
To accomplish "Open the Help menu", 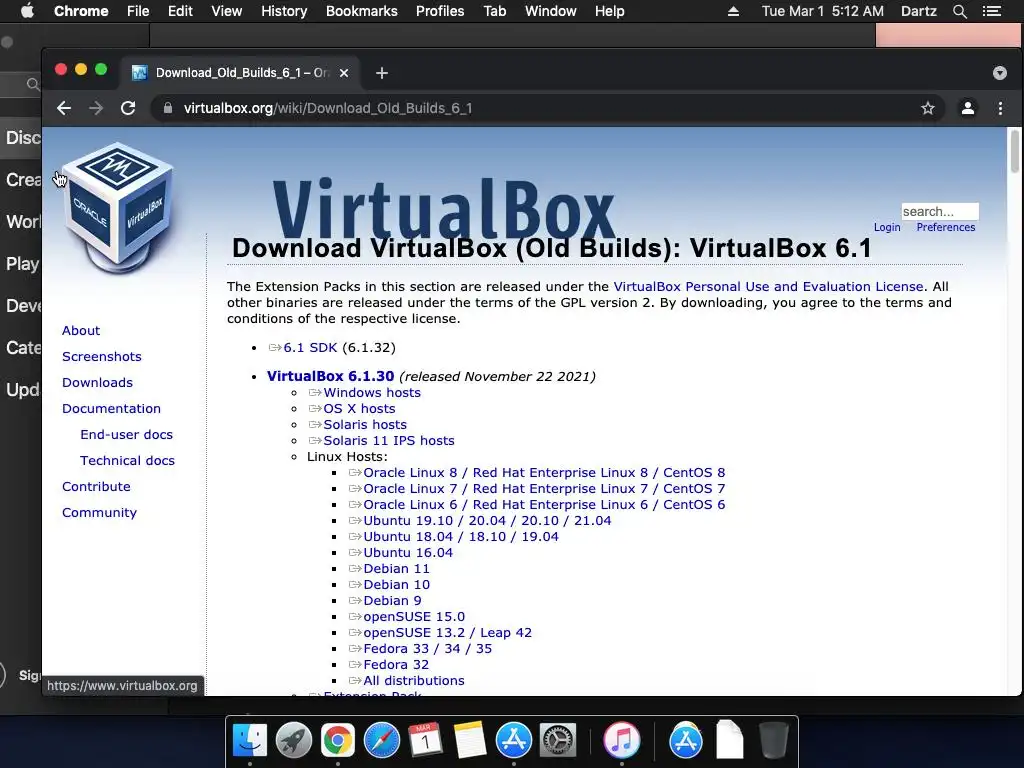I will pyautogui.click(x=609, y=11).
